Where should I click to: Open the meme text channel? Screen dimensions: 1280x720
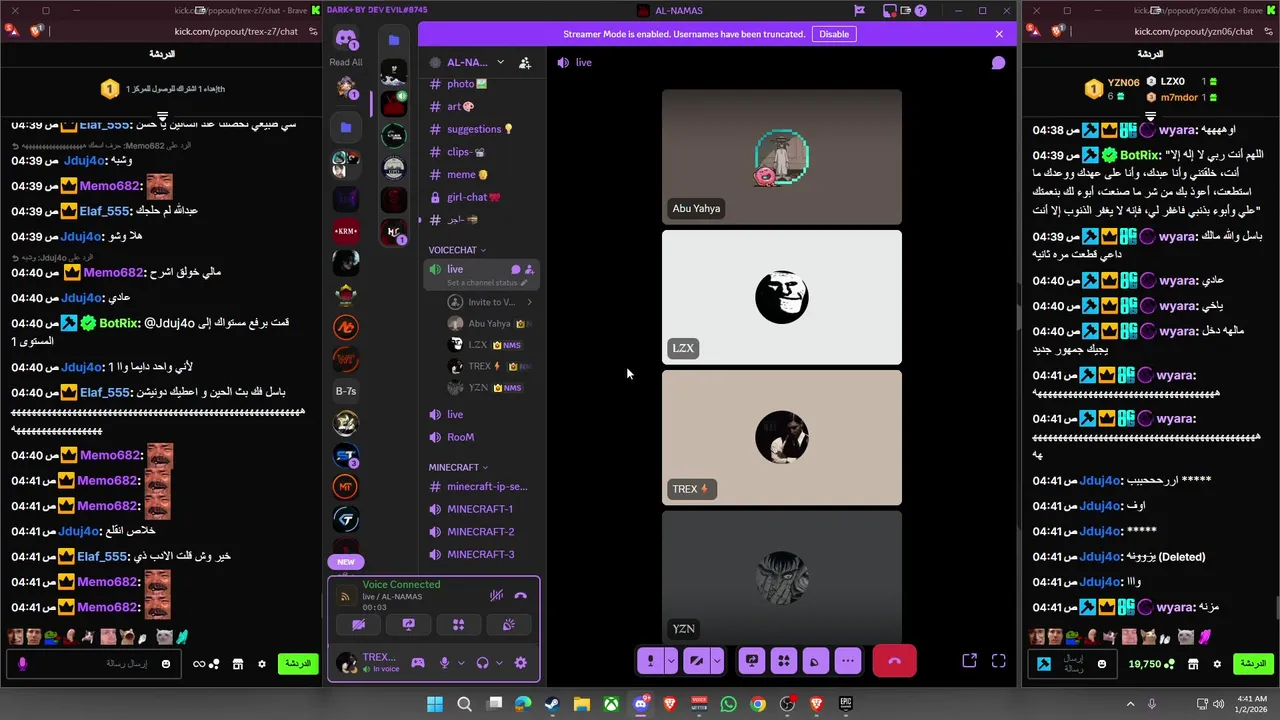479,175
